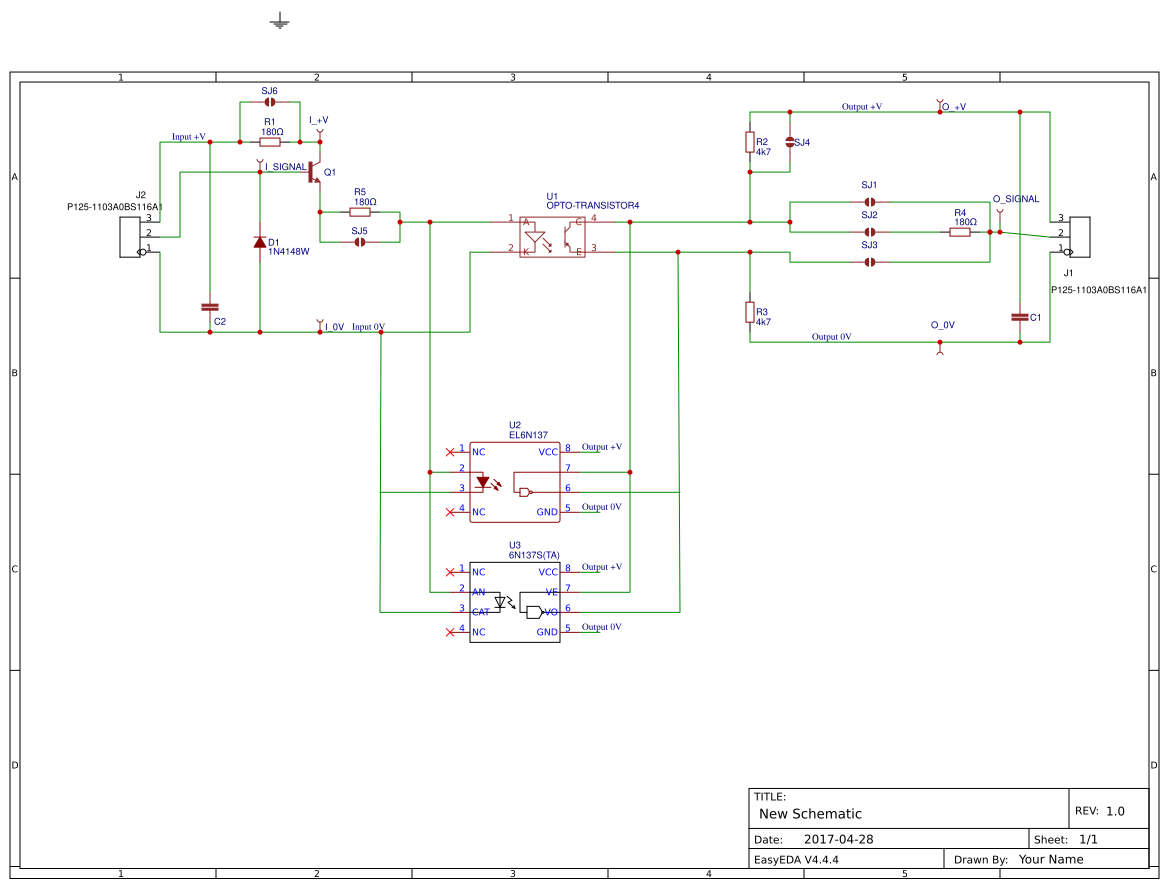
Task: Expand connector J1 on the right edge
Action: (x=1080, y=235)
